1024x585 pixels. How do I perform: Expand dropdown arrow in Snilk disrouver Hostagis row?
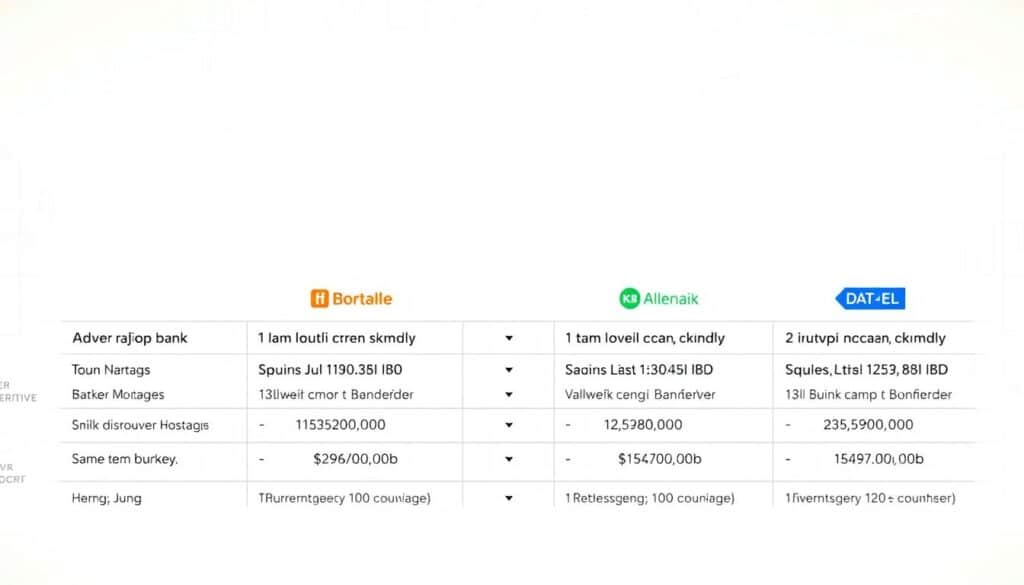coord(509,425)
